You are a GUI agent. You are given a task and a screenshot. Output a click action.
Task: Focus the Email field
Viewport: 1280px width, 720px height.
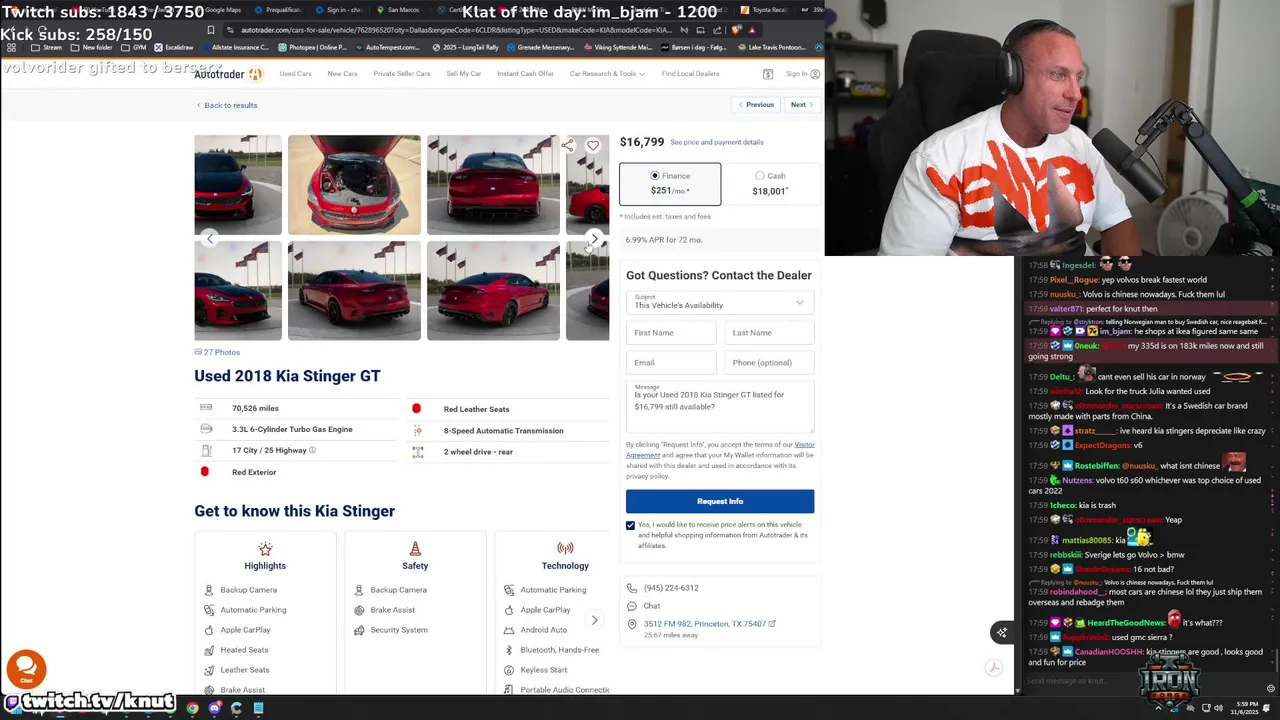pos(671,363)
